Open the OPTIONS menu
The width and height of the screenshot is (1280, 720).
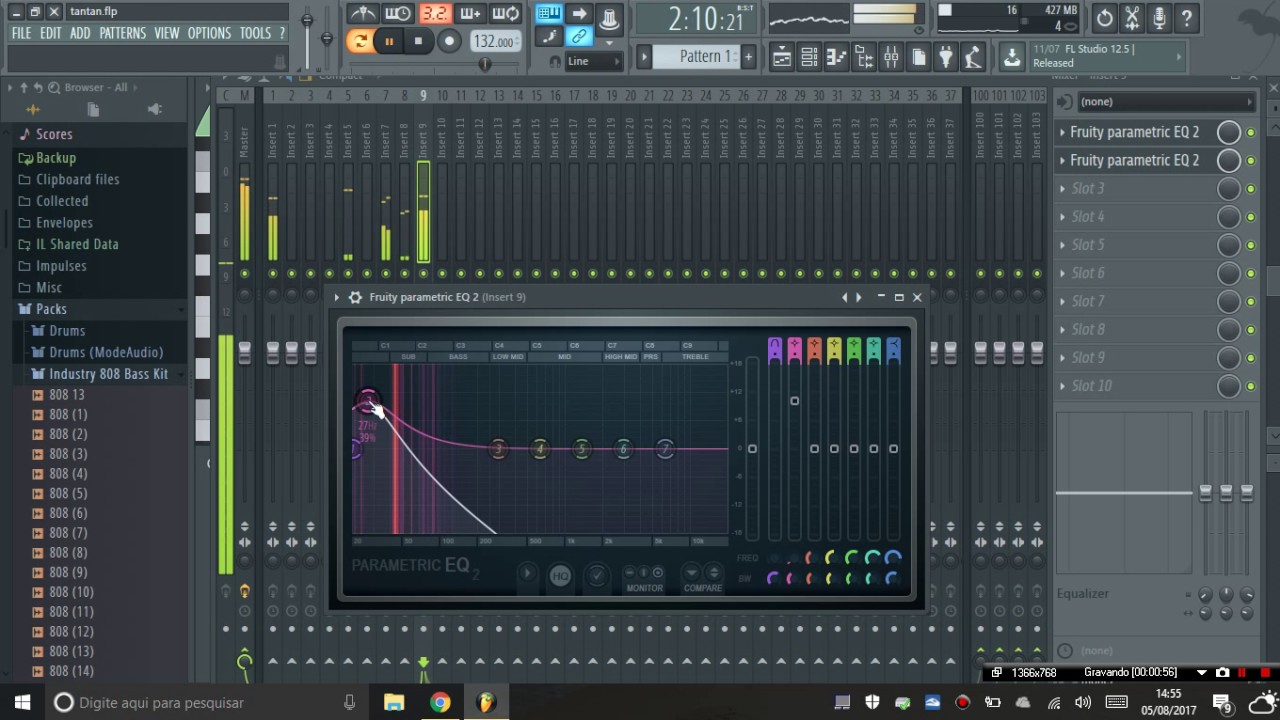click(209, 33)
